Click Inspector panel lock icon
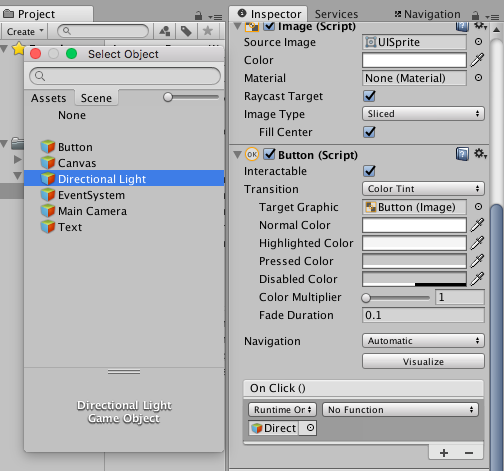The height and width of the screenshot is (471, 504). pos(475,16)
